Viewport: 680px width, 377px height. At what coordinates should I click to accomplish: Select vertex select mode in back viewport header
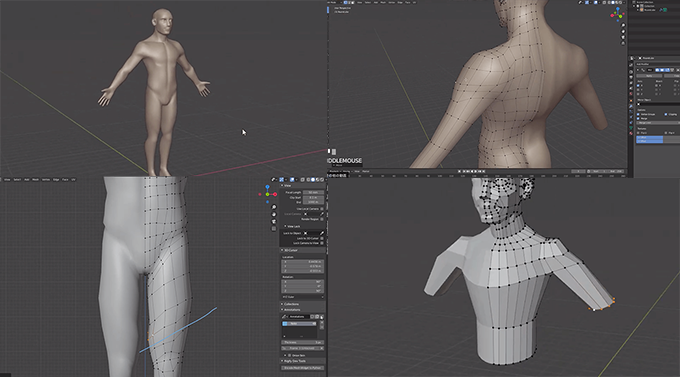pyautogui.click(x=346, y=3)
